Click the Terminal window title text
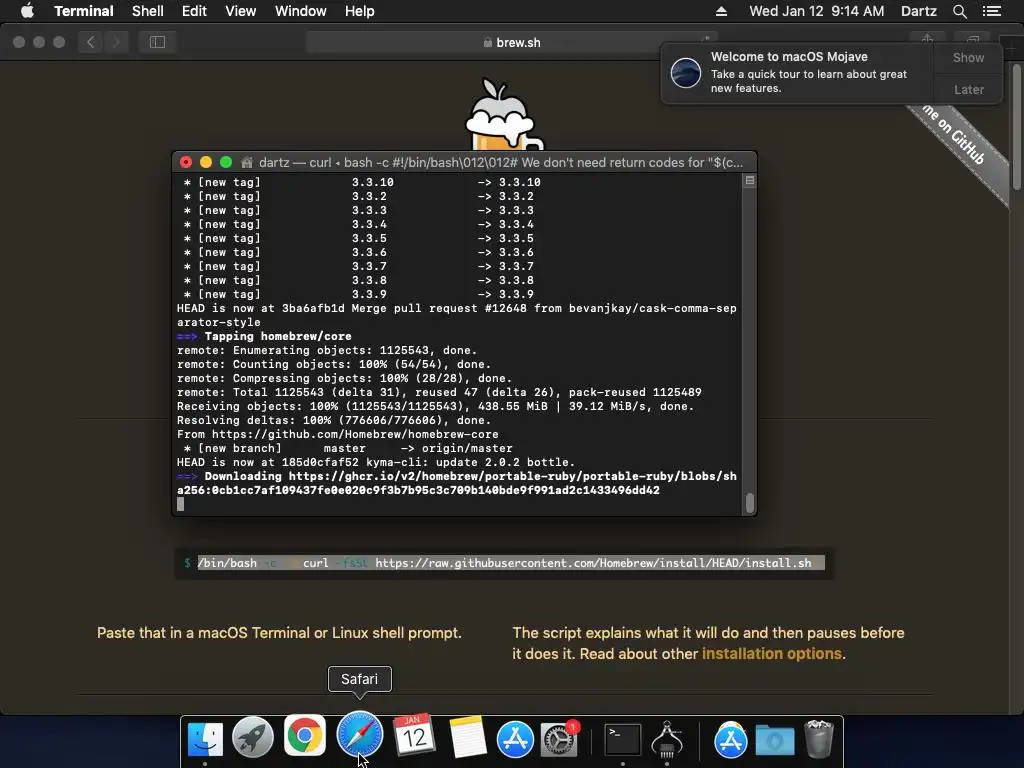 click(501, 163)
